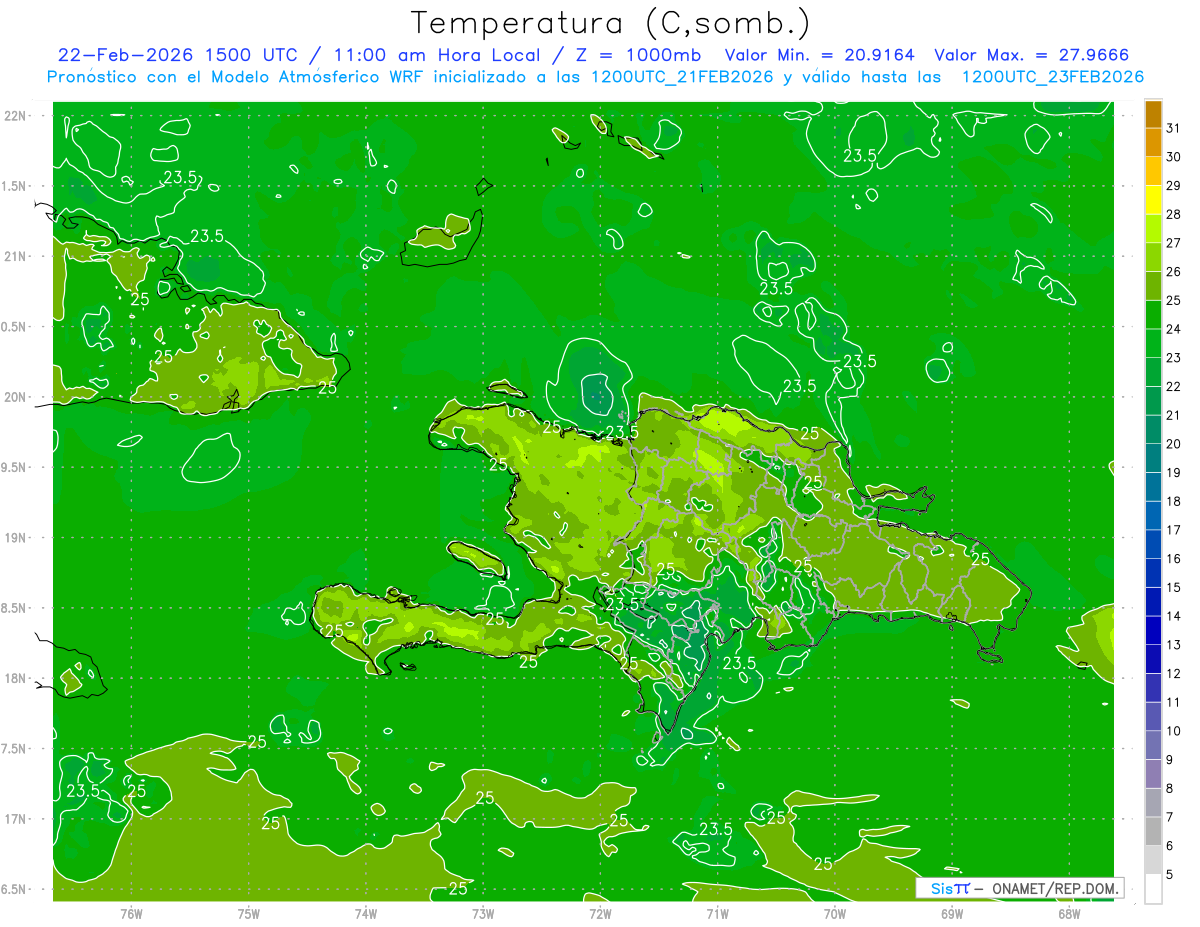Click the "6.5N" latitude axis label
1200x927 pixels.
click(15, 890)
